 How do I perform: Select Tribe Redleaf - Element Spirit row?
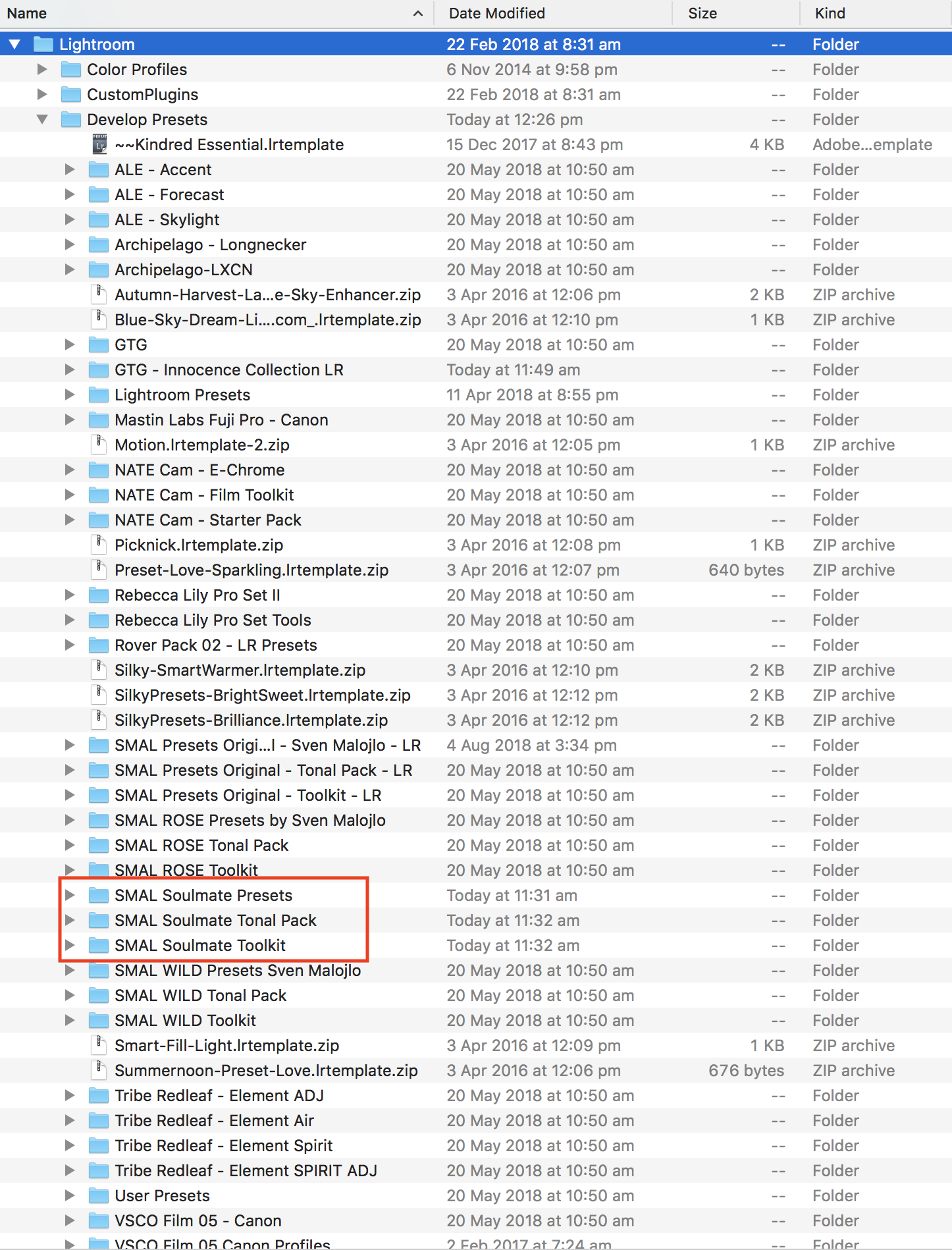click(476, 1145)
